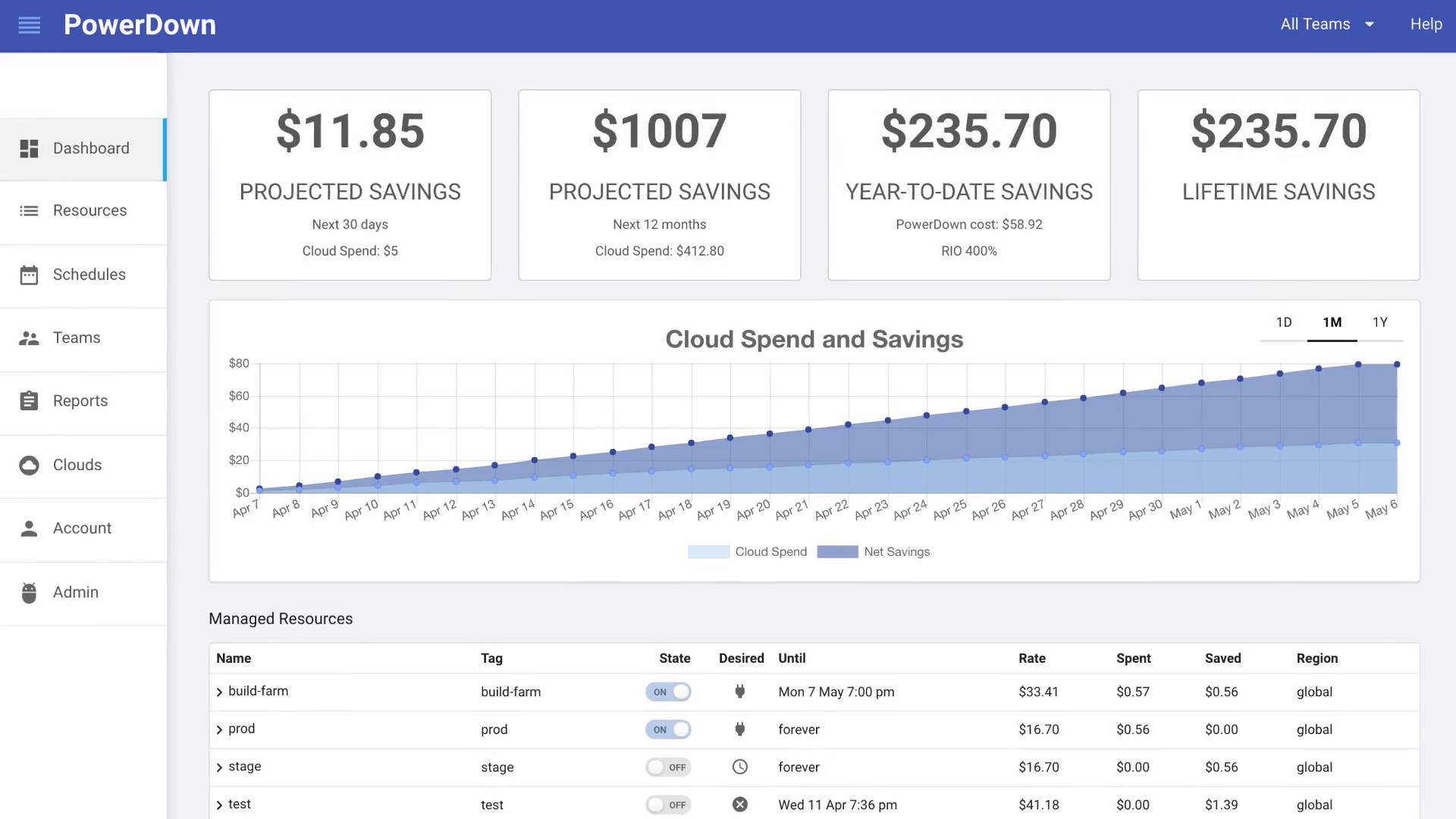Open Clouds in the sidebar

tap(83, 465)
